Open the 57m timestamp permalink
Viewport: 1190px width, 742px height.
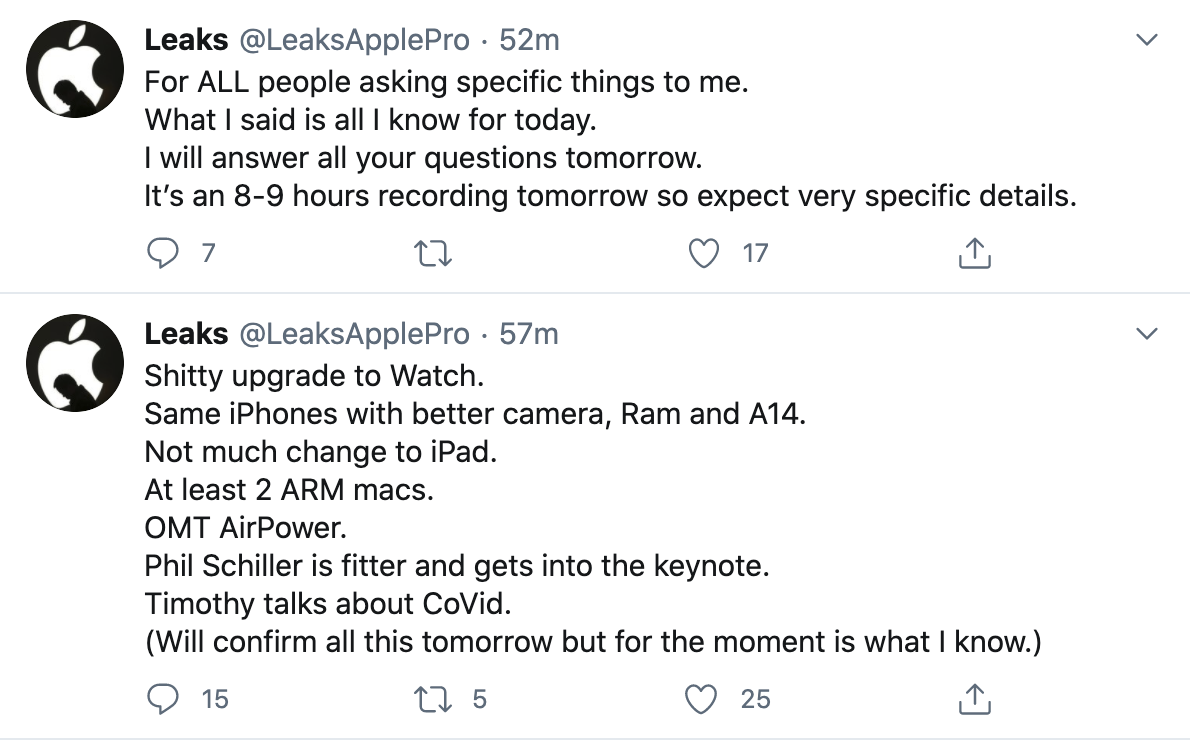point(529,332)
